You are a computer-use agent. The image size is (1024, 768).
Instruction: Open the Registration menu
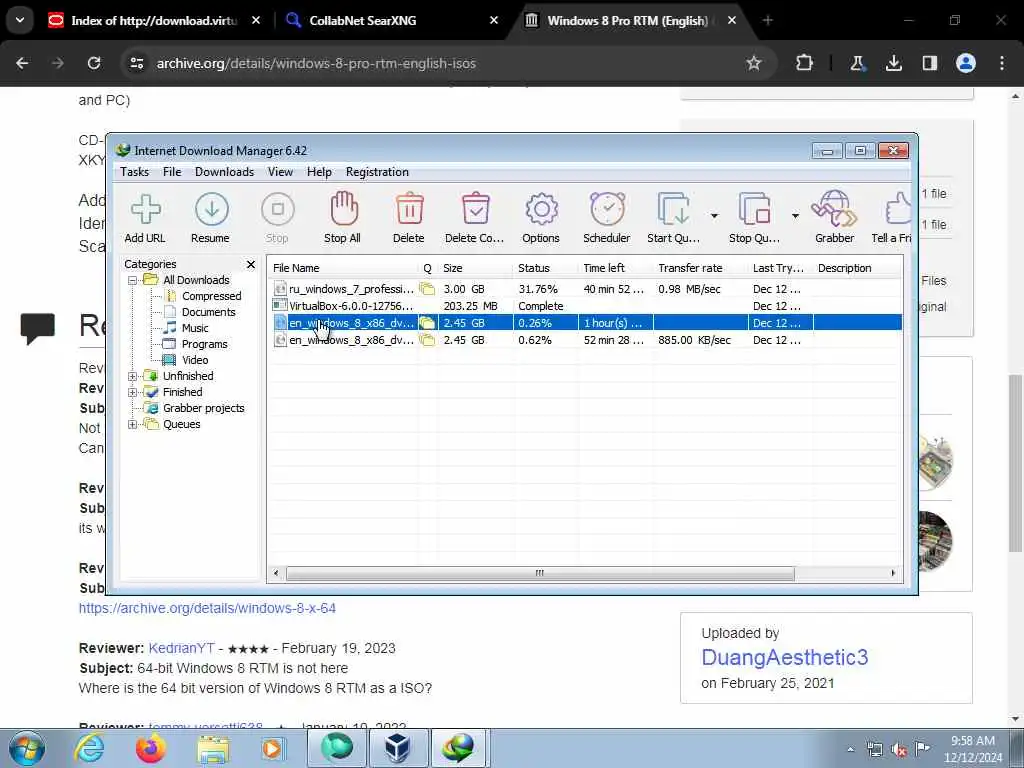377,172
